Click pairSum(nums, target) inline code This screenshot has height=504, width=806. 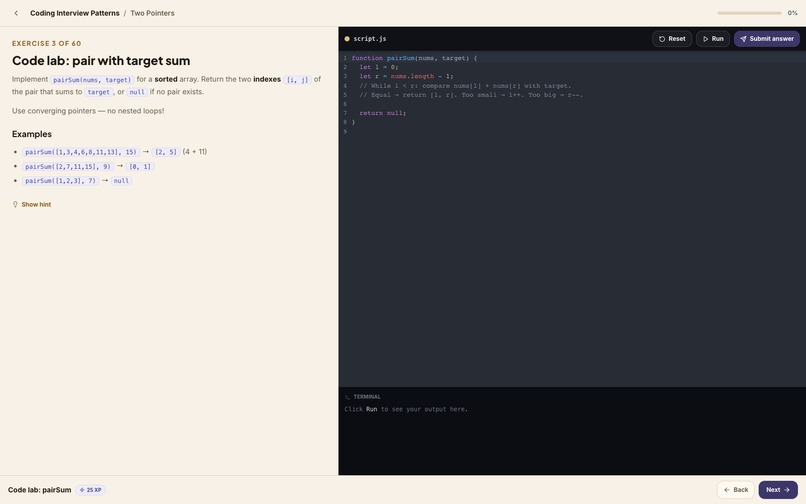(x=92, y=80)
